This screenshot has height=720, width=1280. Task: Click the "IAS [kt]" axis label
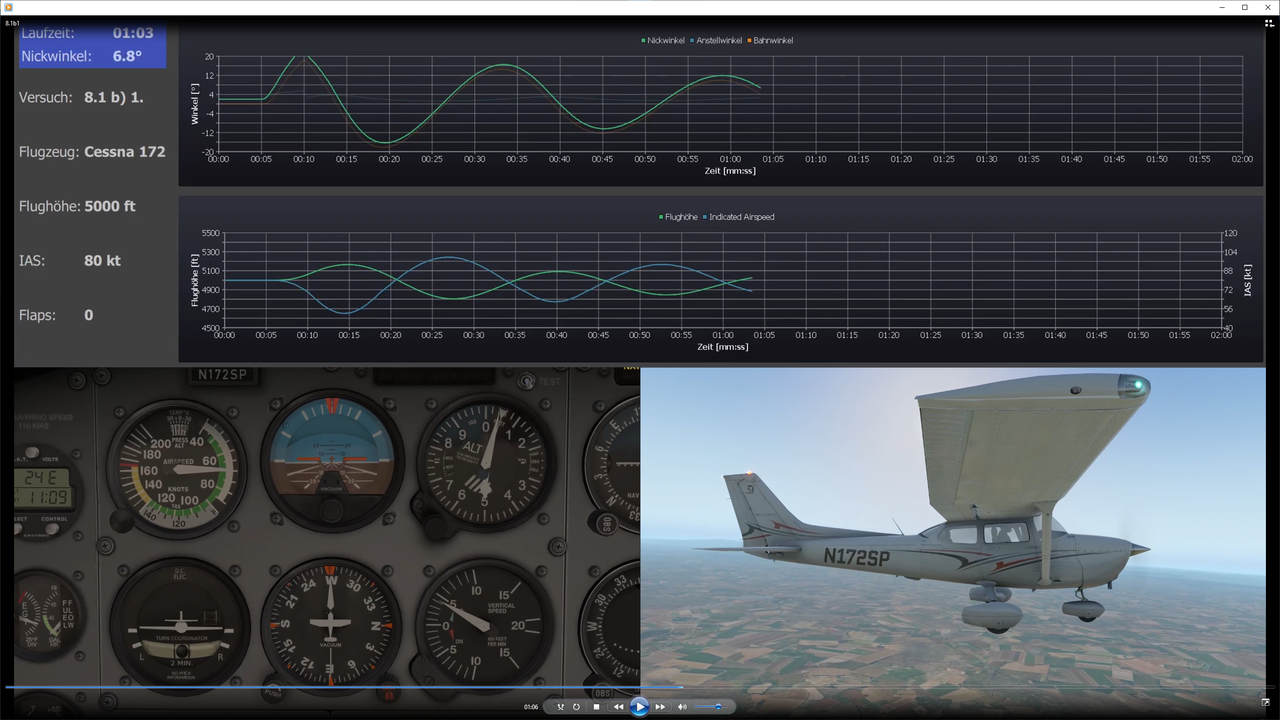pyautogui.click(x=1248, y=281)
